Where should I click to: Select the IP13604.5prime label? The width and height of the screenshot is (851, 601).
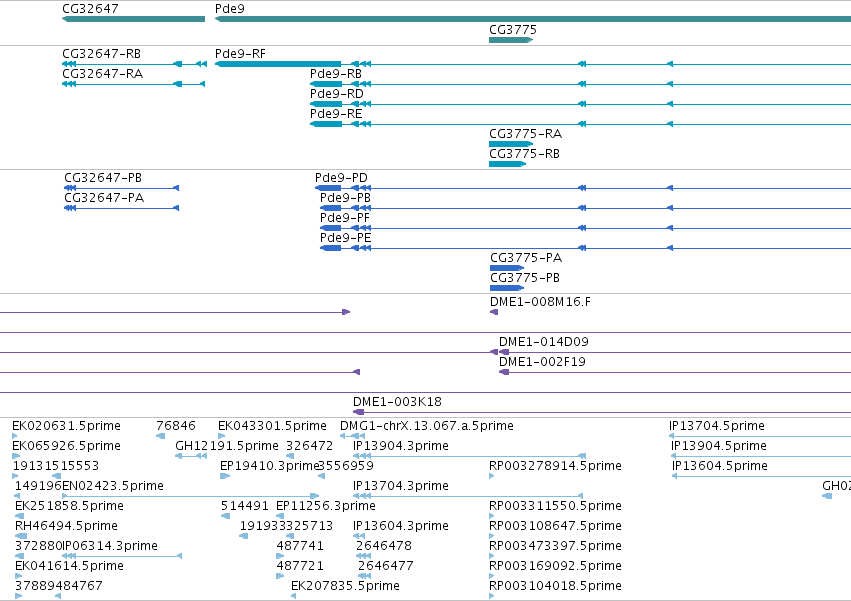[x=720, y=466]
